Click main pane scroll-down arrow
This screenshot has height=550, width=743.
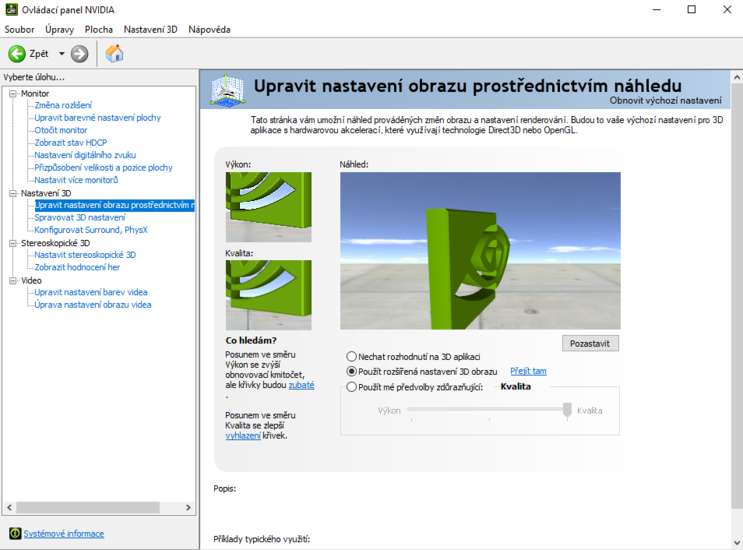[737, 543]
